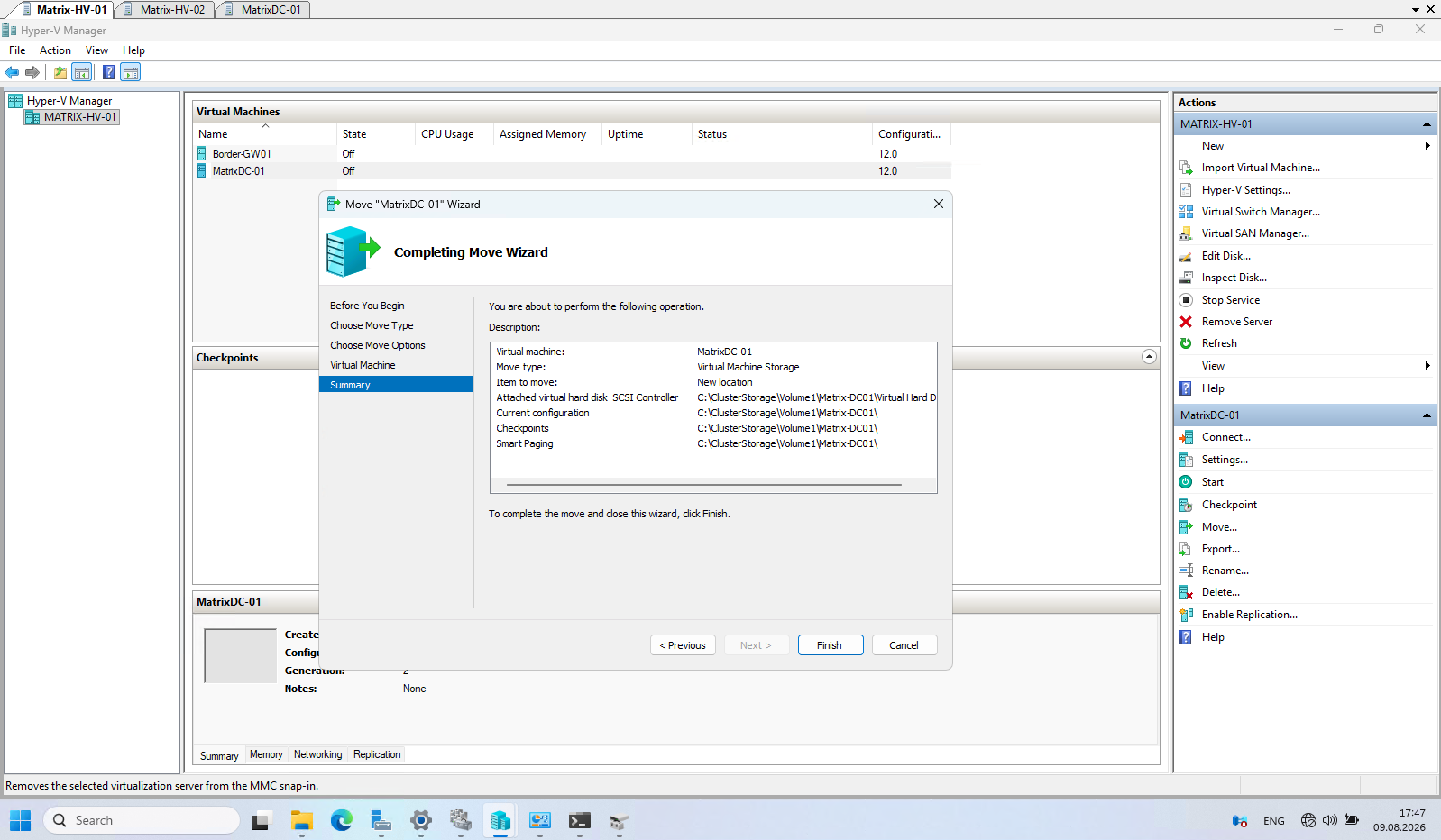Launch Virtual Switch Manager
1441x840 pixels.
click(1261, 212)
